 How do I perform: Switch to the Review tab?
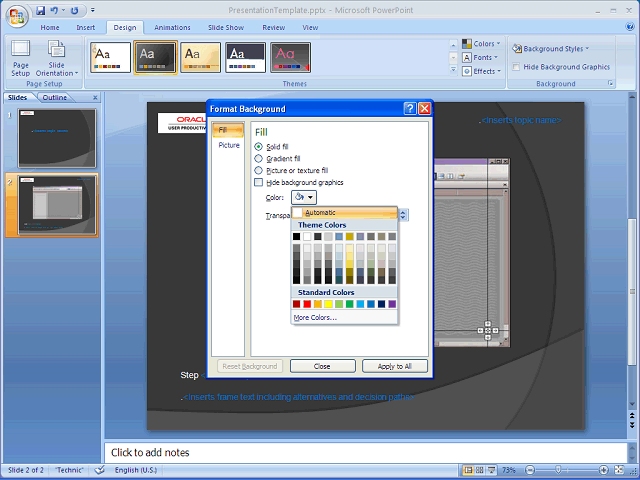(273, 27)
